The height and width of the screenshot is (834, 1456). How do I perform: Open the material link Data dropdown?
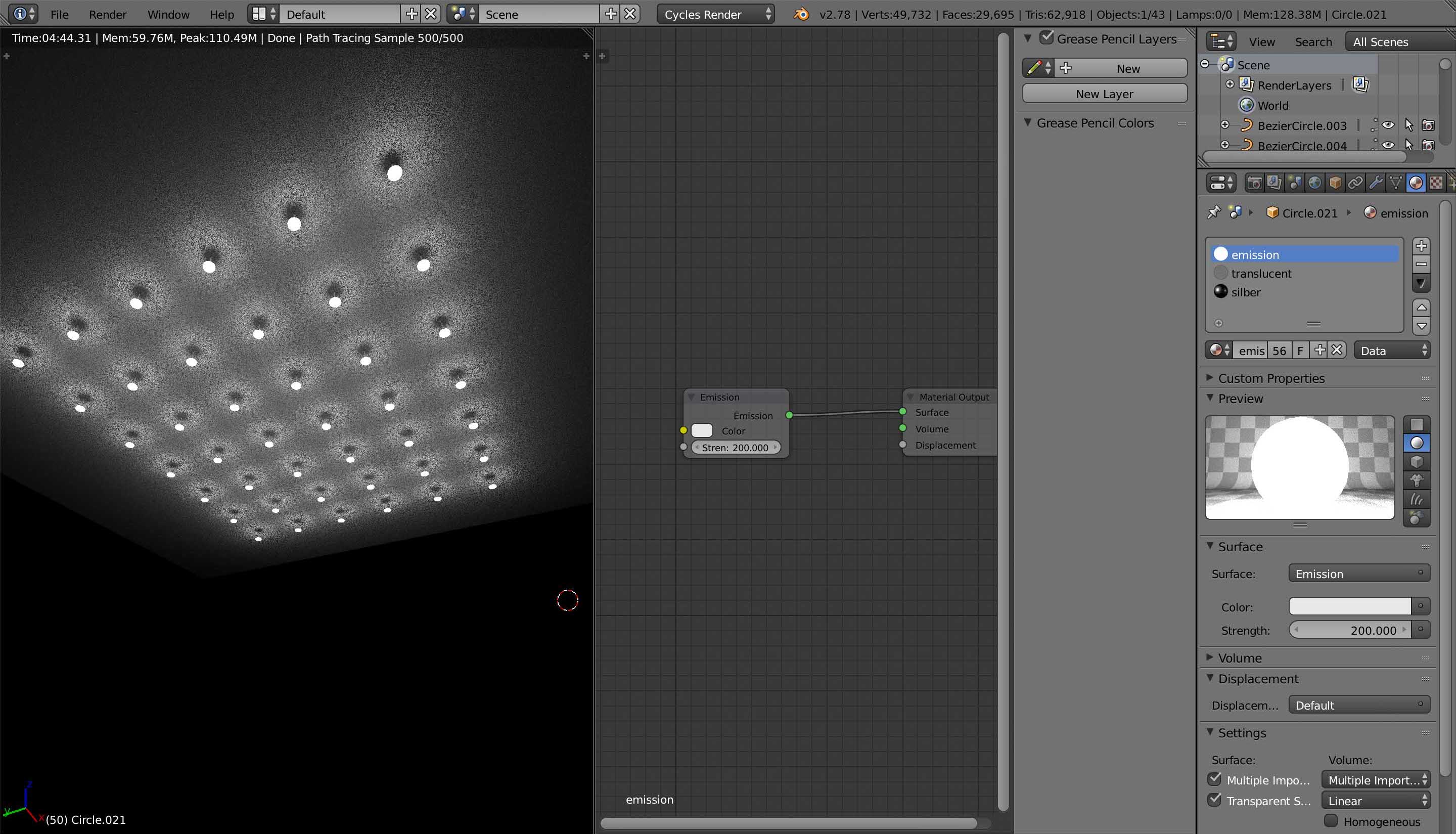click(x=1392, y=350)
